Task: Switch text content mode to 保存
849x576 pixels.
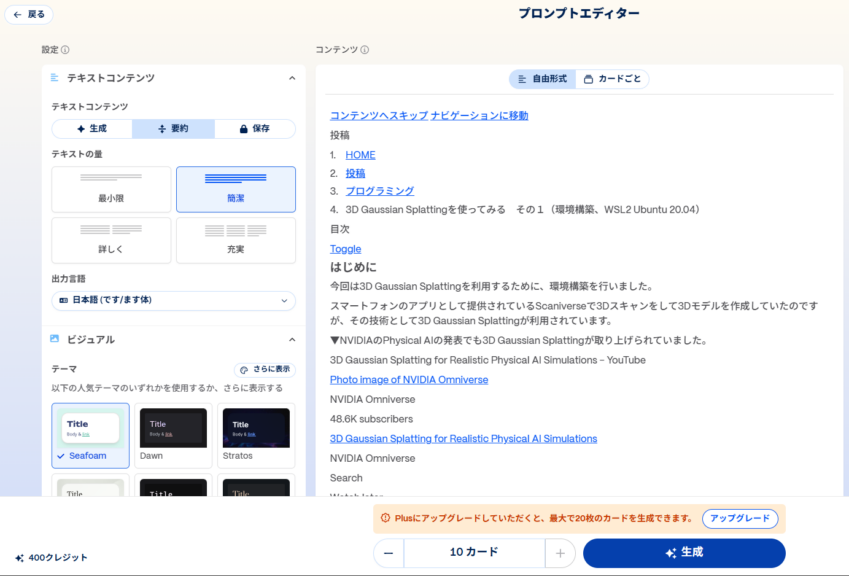Action: point(254,129)
